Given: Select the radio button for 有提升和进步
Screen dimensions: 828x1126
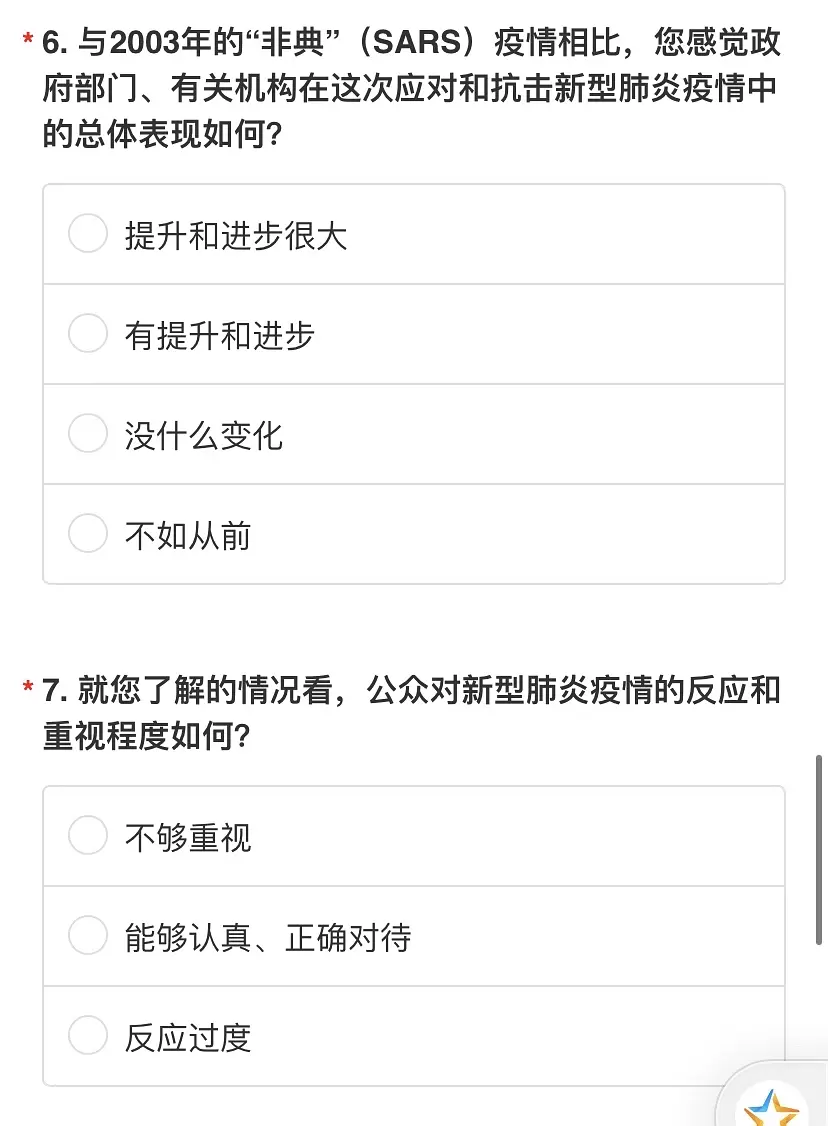Looking at the screenshot, I should click(x=88, y=333).
